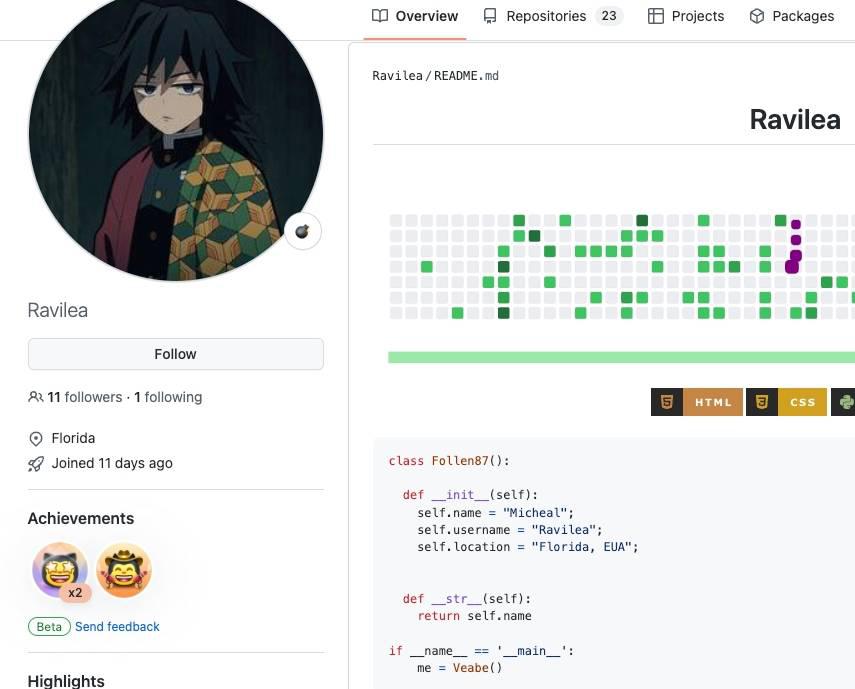The width and height of the screenshot is (855, 689).
Task: Select the 'self.username = "Ravilea";' code line
Action: coord(510,530)
